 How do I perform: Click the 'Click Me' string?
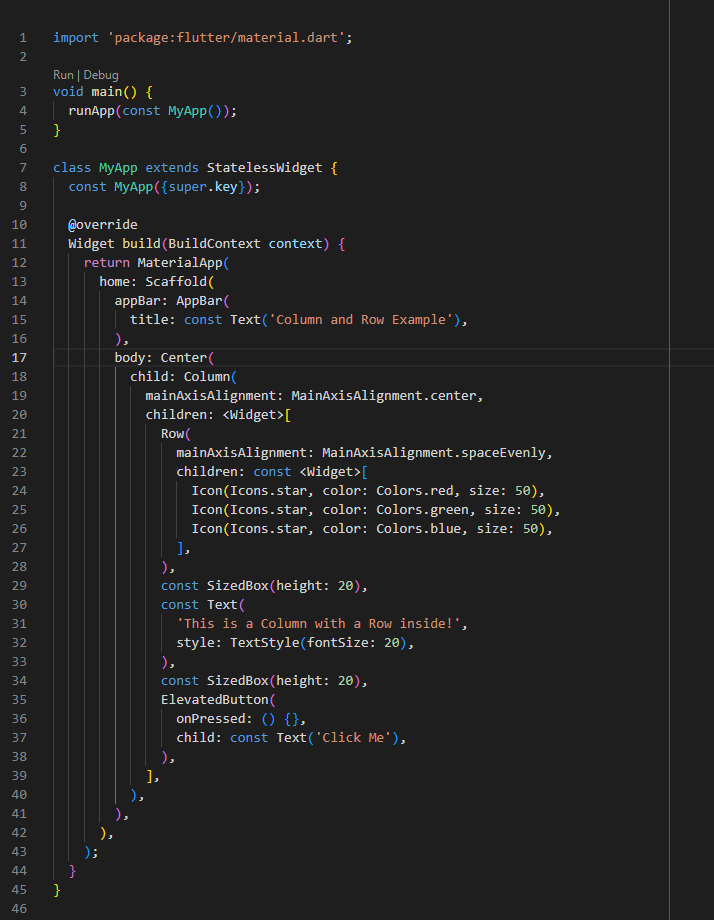tap(353, 738)
